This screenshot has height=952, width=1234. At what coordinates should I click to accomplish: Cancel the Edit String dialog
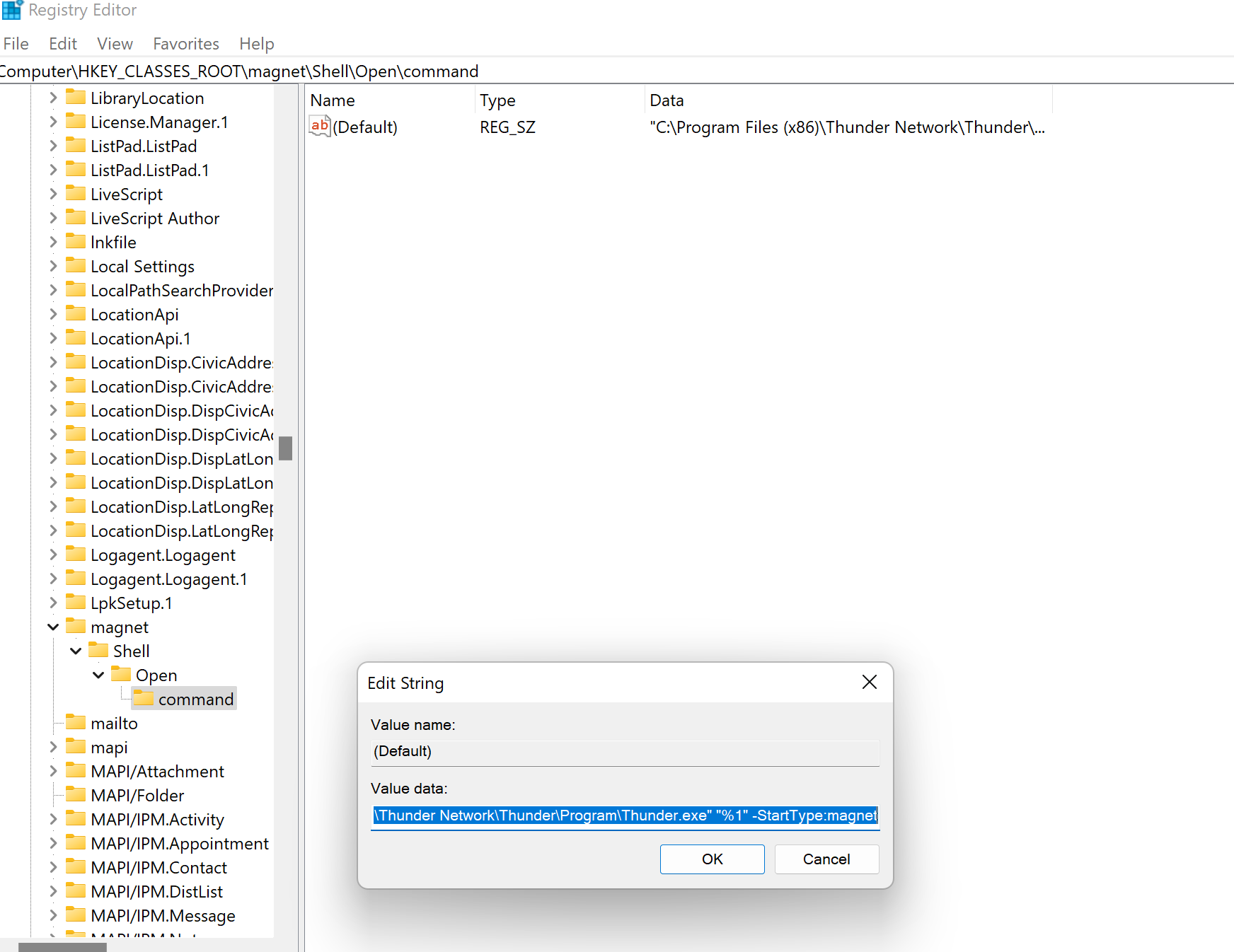(x=826, y=859)
